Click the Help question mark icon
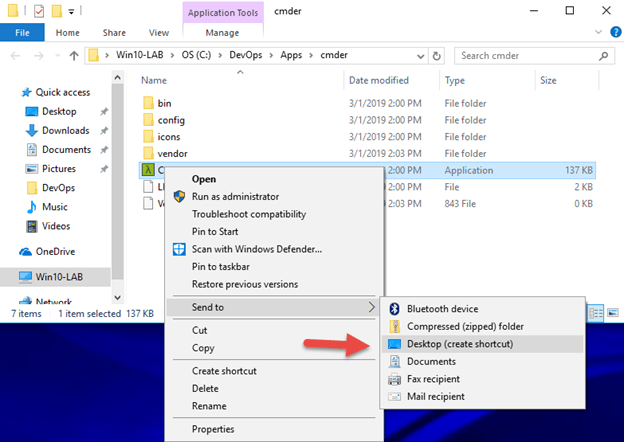The width and height of the screenshot is (624, 442). (616, 32)
